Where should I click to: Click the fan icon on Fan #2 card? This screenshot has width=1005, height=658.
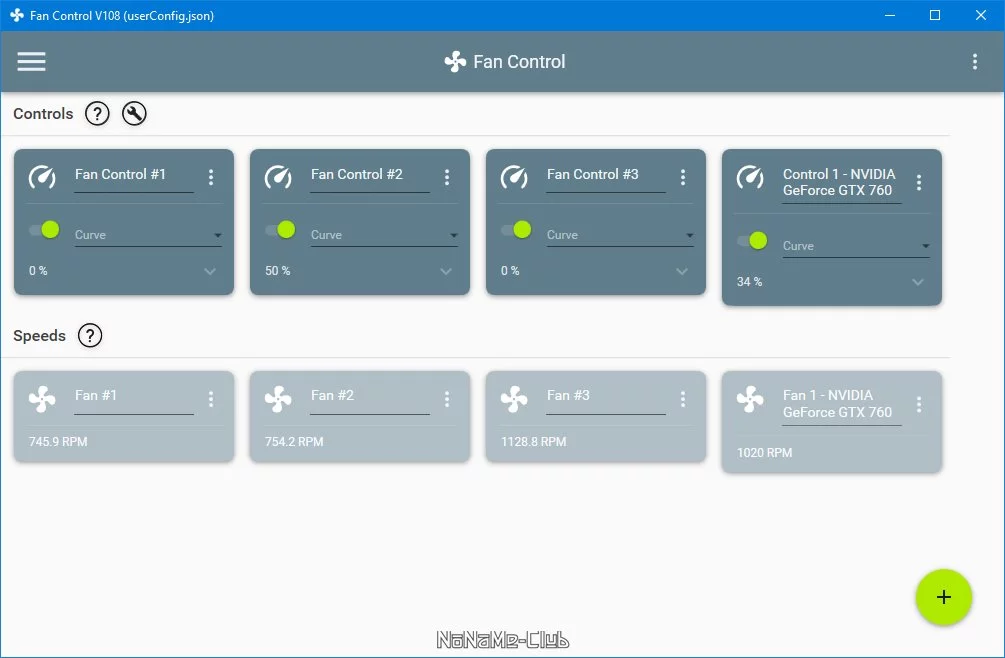coord(278,399)
